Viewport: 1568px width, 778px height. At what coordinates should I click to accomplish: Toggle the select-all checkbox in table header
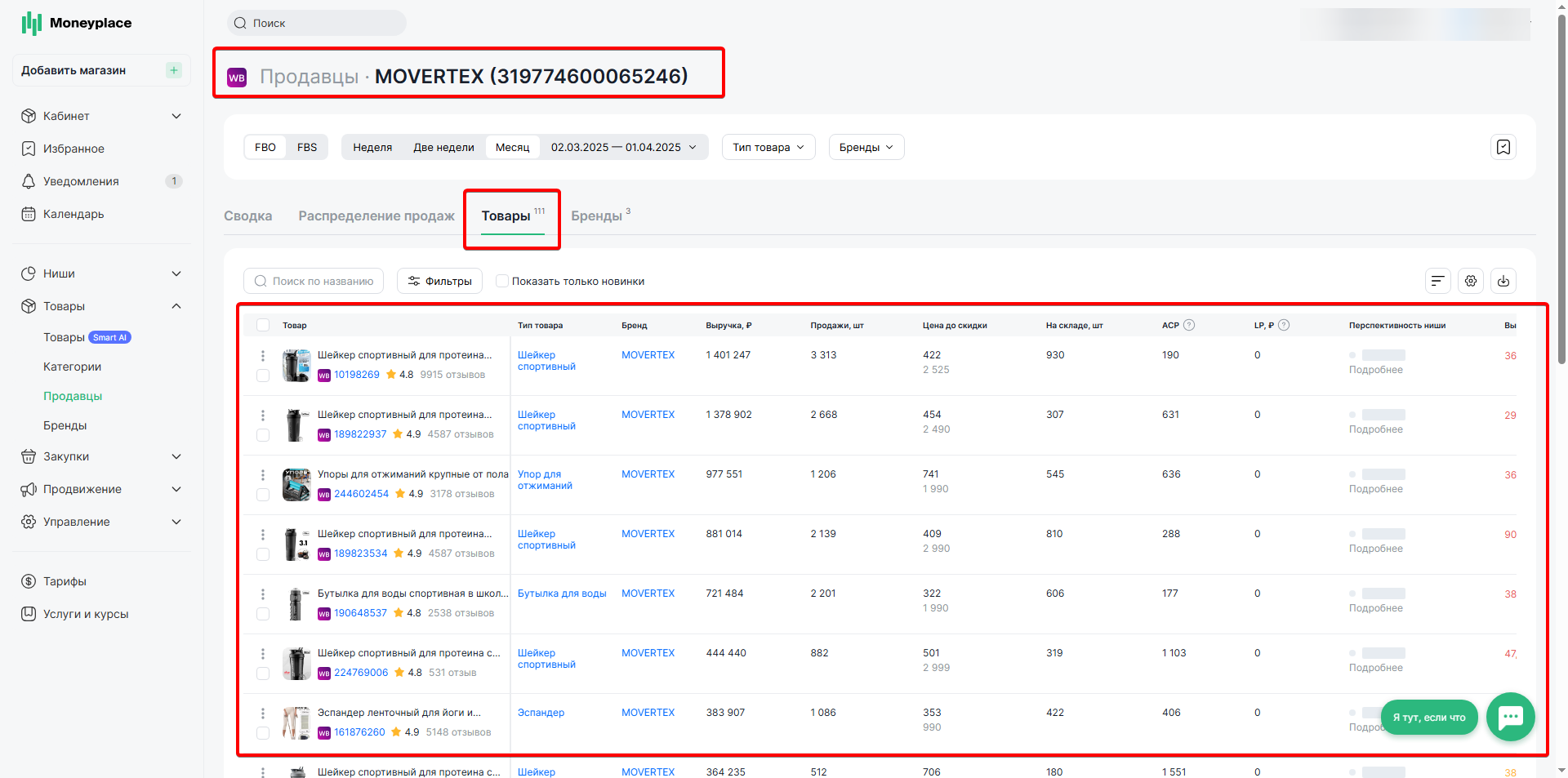(x=263, y=325)
